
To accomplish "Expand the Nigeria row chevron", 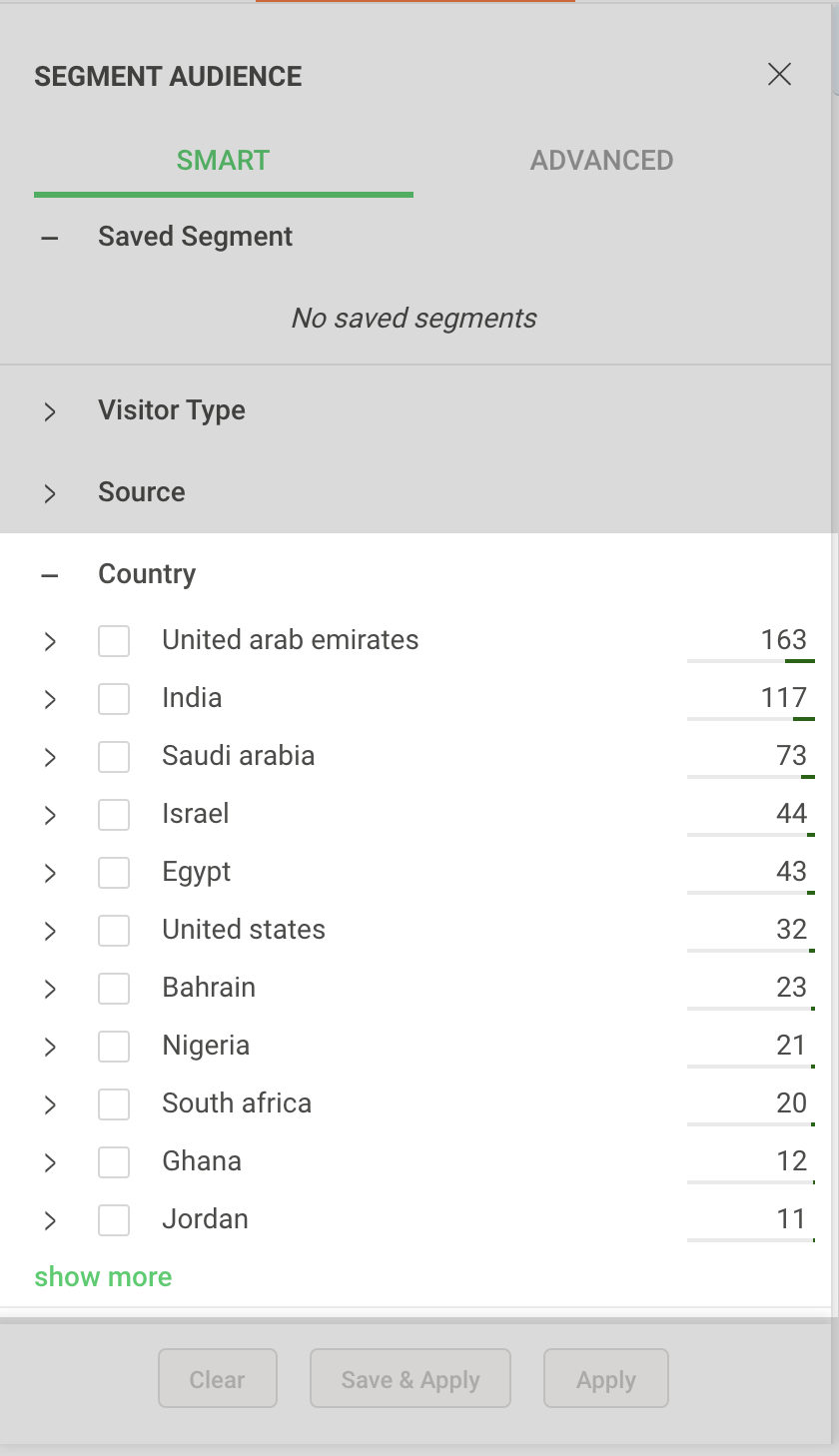I will 50,1047.
